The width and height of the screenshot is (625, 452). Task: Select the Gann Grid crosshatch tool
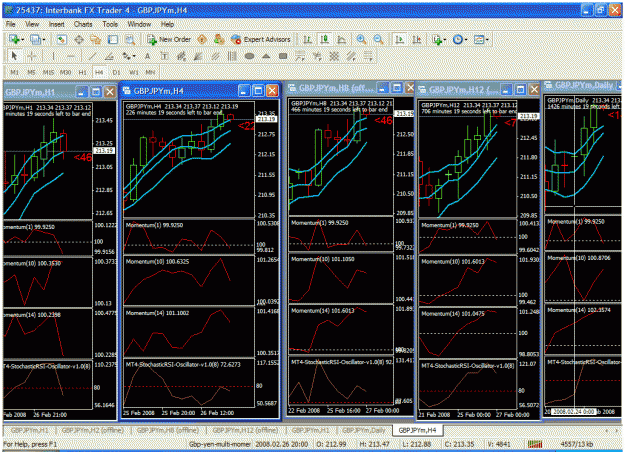click(x=334, y=56)
